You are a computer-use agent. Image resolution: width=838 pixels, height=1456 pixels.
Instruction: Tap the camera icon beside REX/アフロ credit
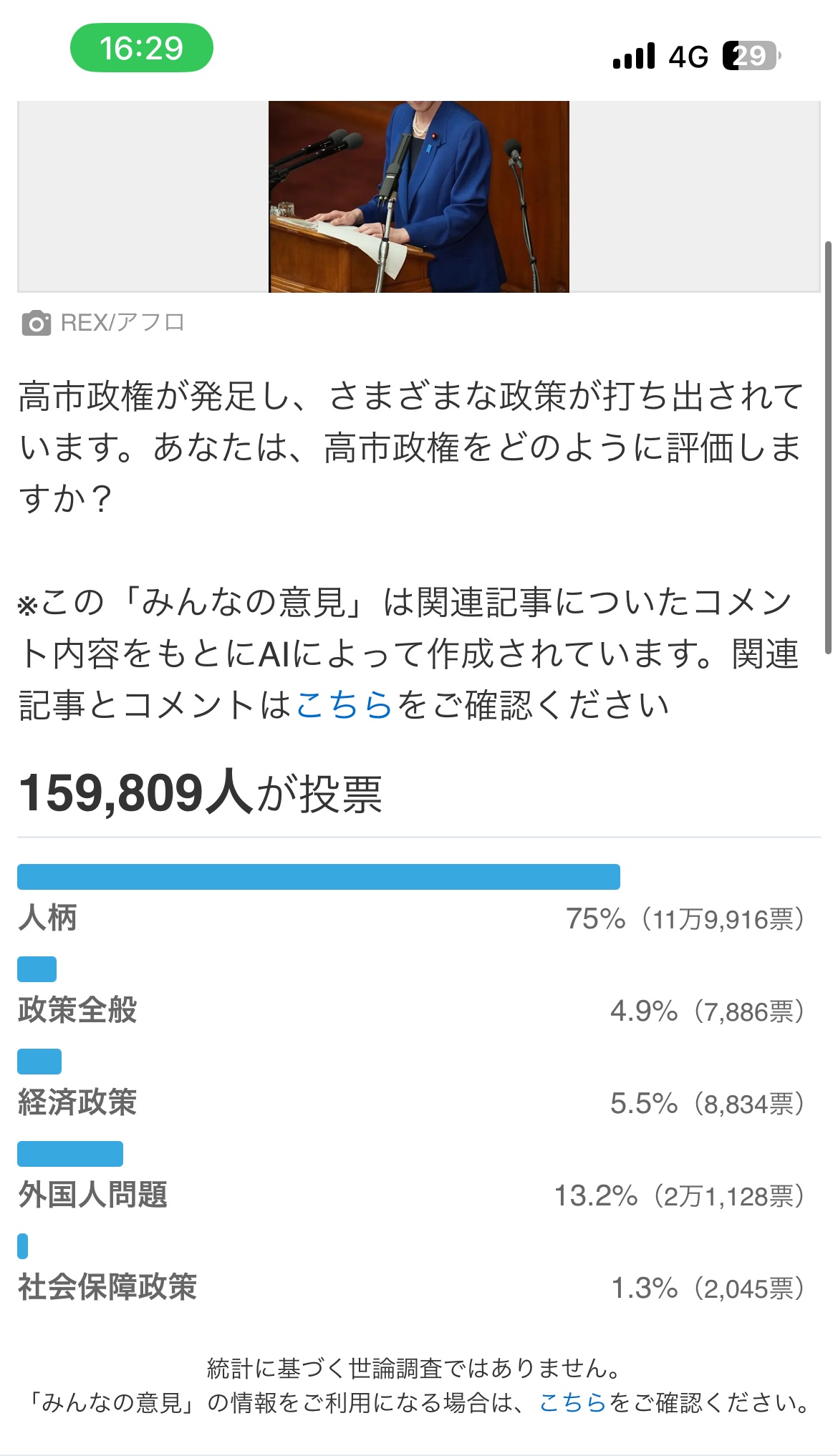36,324
